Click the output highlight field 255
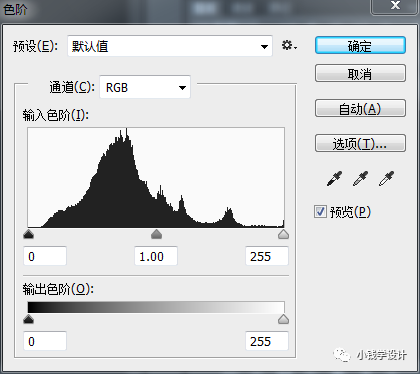 click(267, 341)
